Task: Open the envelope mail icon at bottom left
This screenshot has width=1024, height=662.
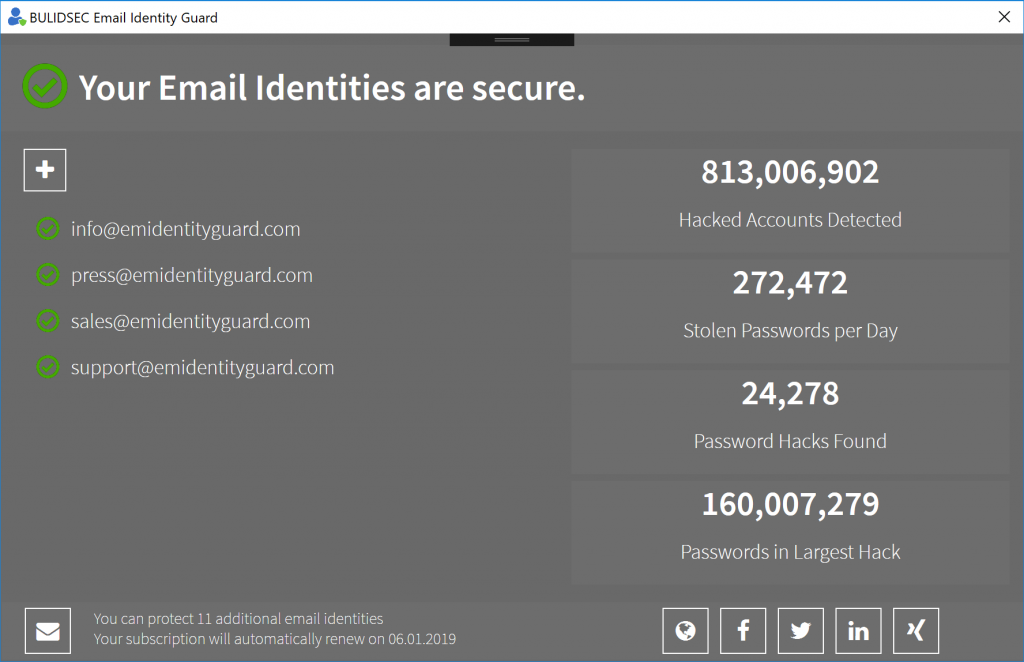Action: pyautogui.click(x=48, y=631)
